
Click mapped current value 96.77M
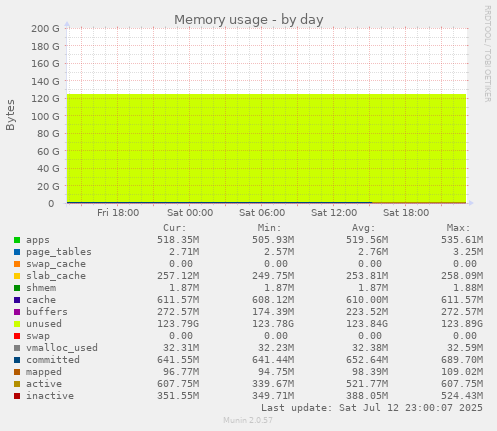pos(181,372)
